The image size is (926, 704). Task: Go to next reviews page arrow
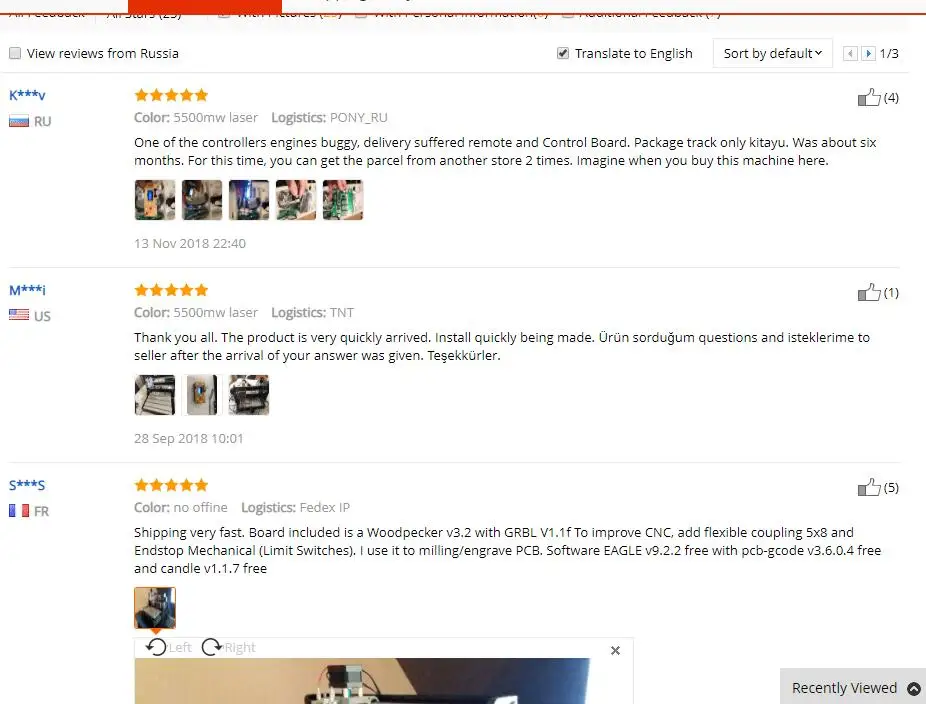point(868,54)
